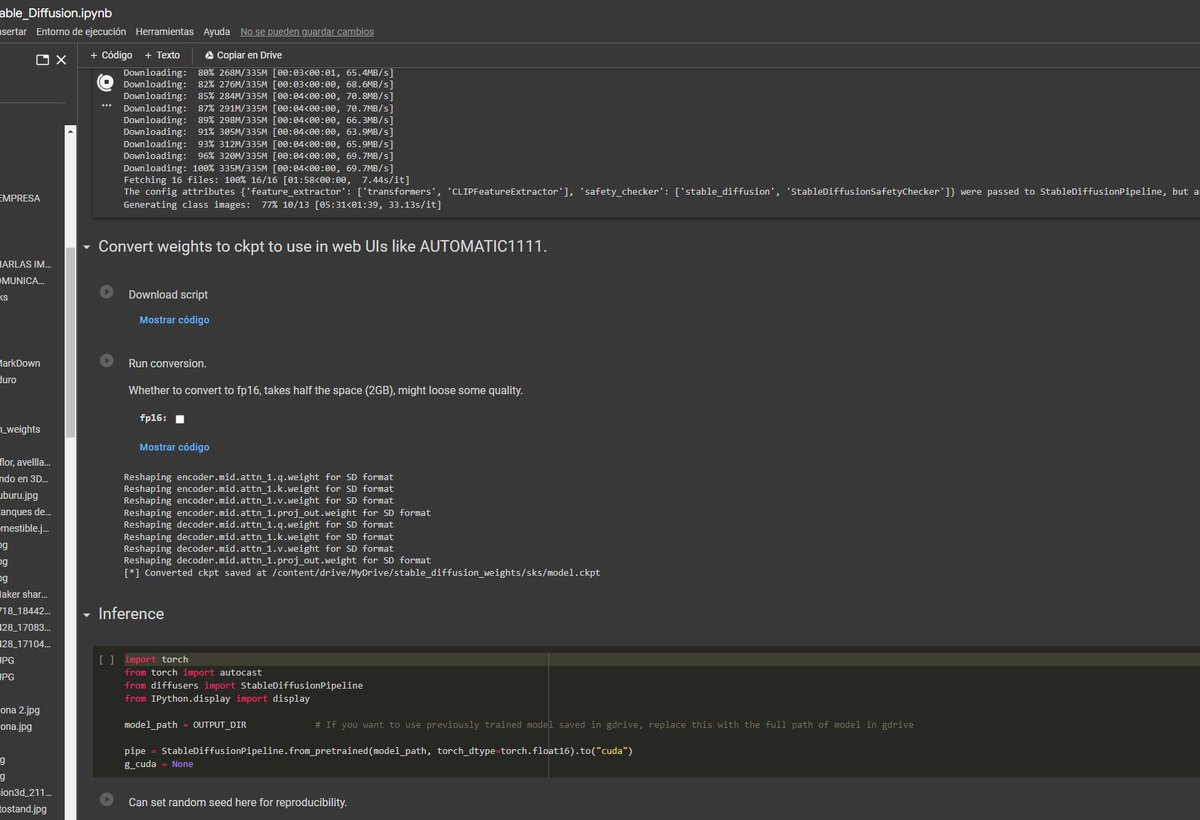1200x820 pixels.
Task: Click the Inference heading text
Action: point(131,614)
